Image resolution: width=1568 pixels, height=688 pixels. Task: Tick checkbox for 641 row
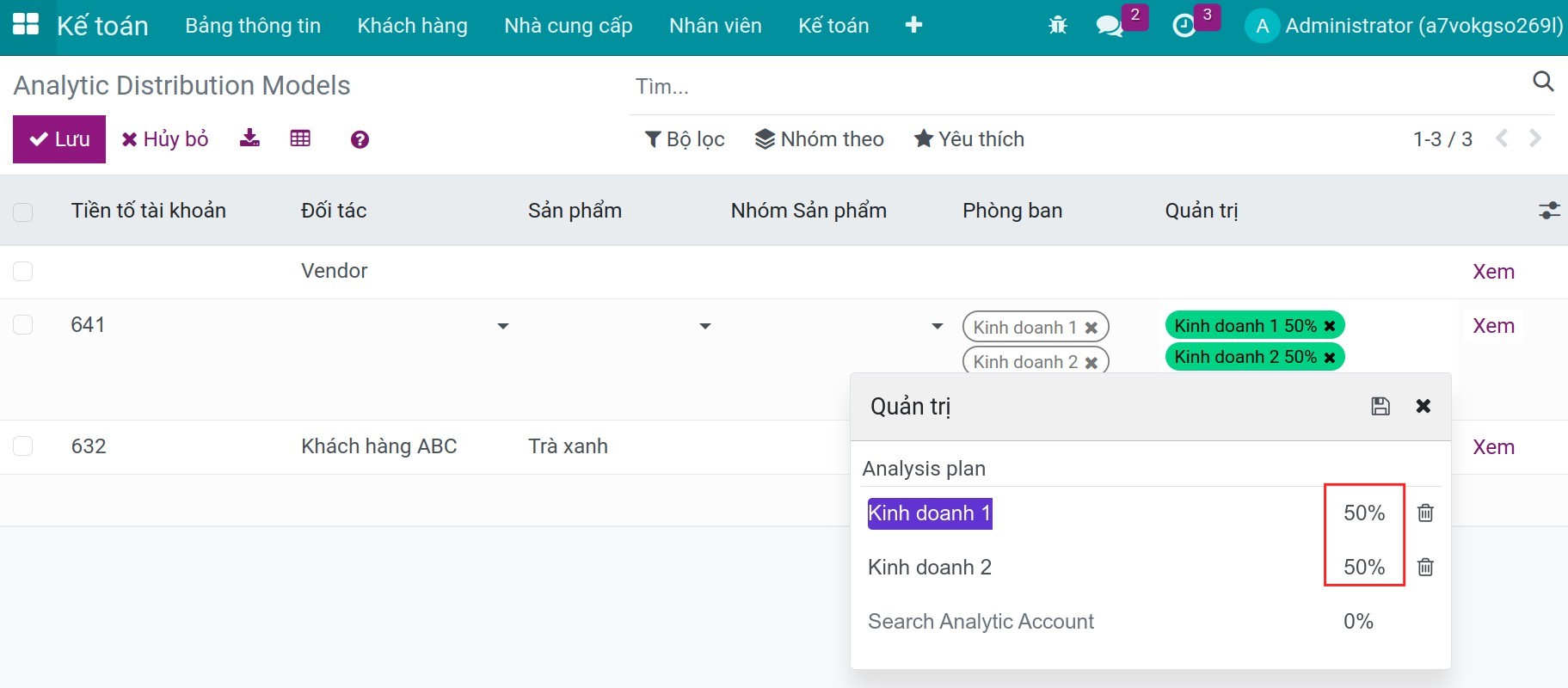click(x=23, y=325)
